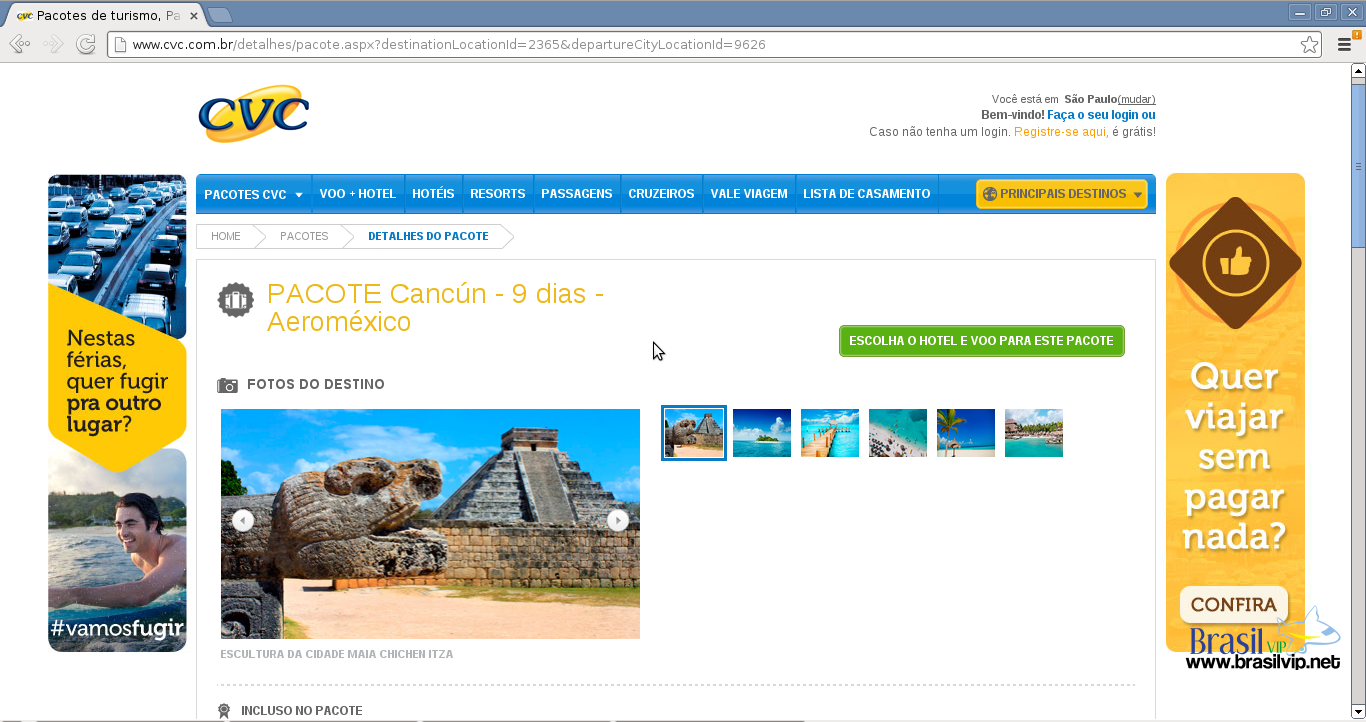The image size is (1366, 722).
Task: Open the Chrome menu icon
Action: coord(1345,44)
